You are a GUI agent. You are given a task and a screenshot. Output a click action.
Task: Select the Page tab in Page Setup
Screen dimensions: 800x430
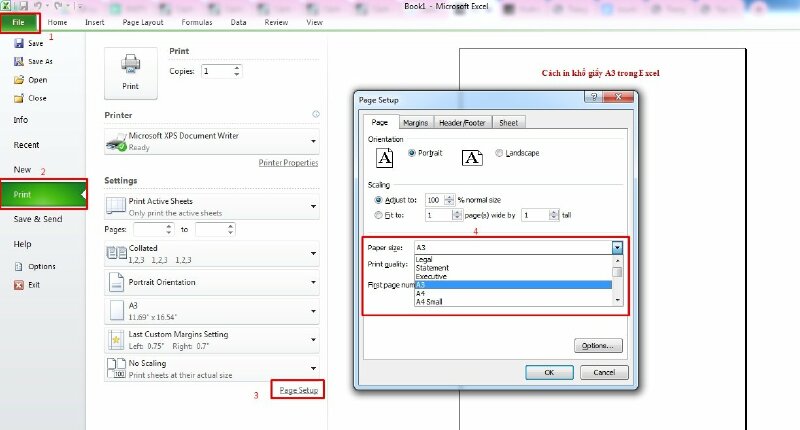point(380,122)
